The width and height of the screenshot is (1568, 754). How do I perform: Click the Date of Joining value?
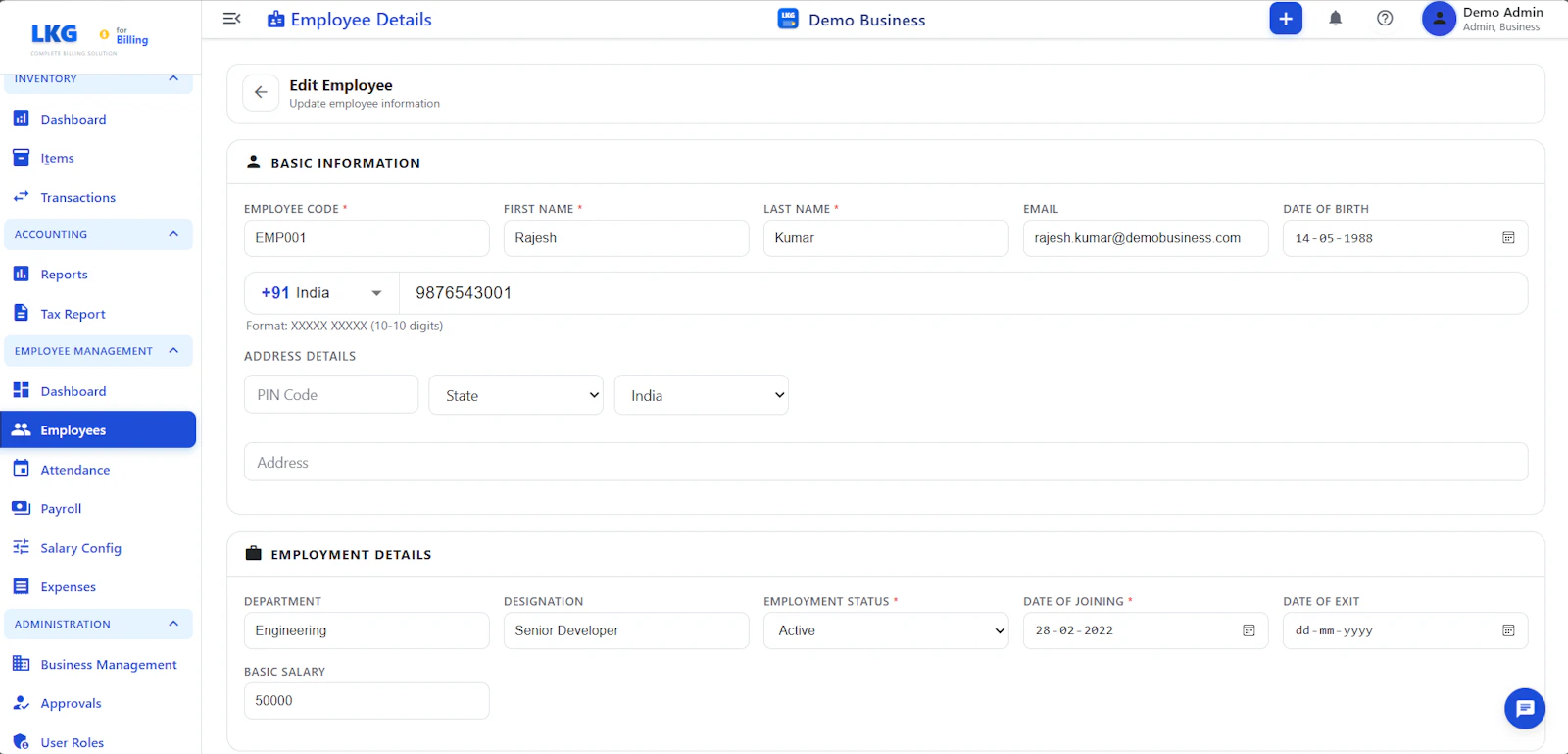[x=1074, y=630]
